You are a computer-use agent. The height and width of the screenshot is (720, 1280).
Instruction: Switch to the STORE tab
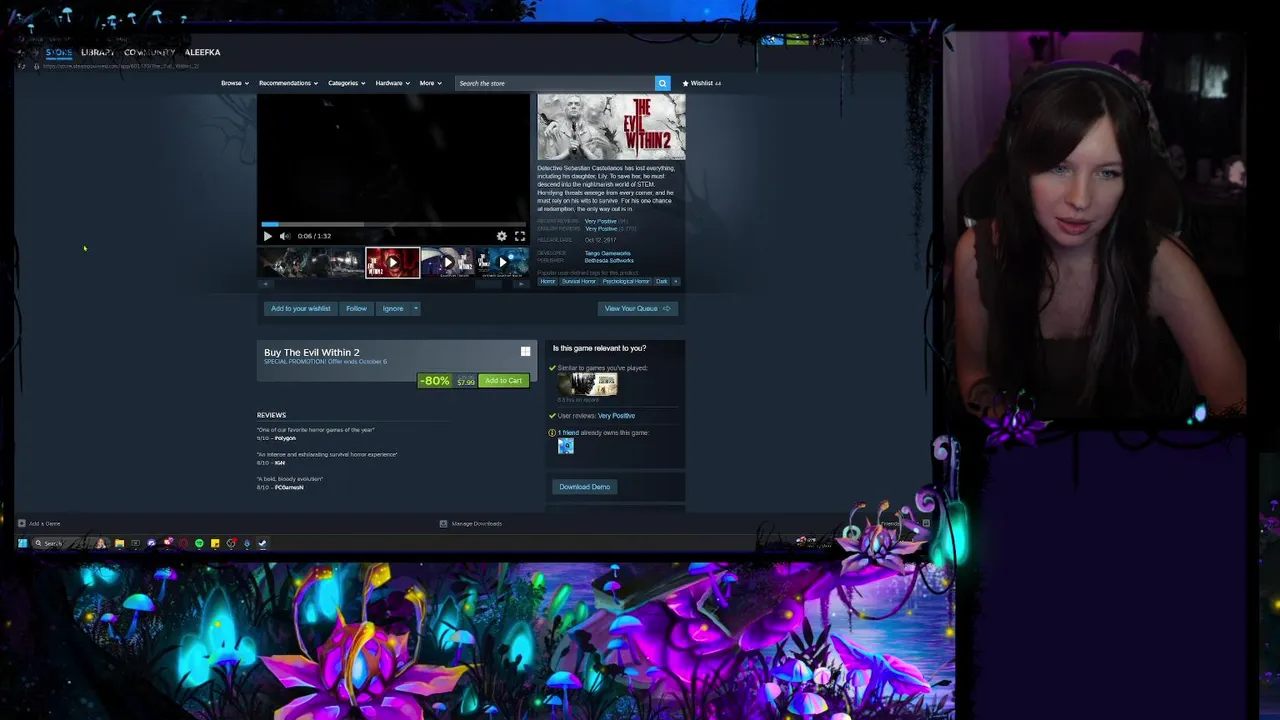tap(58, 52)
